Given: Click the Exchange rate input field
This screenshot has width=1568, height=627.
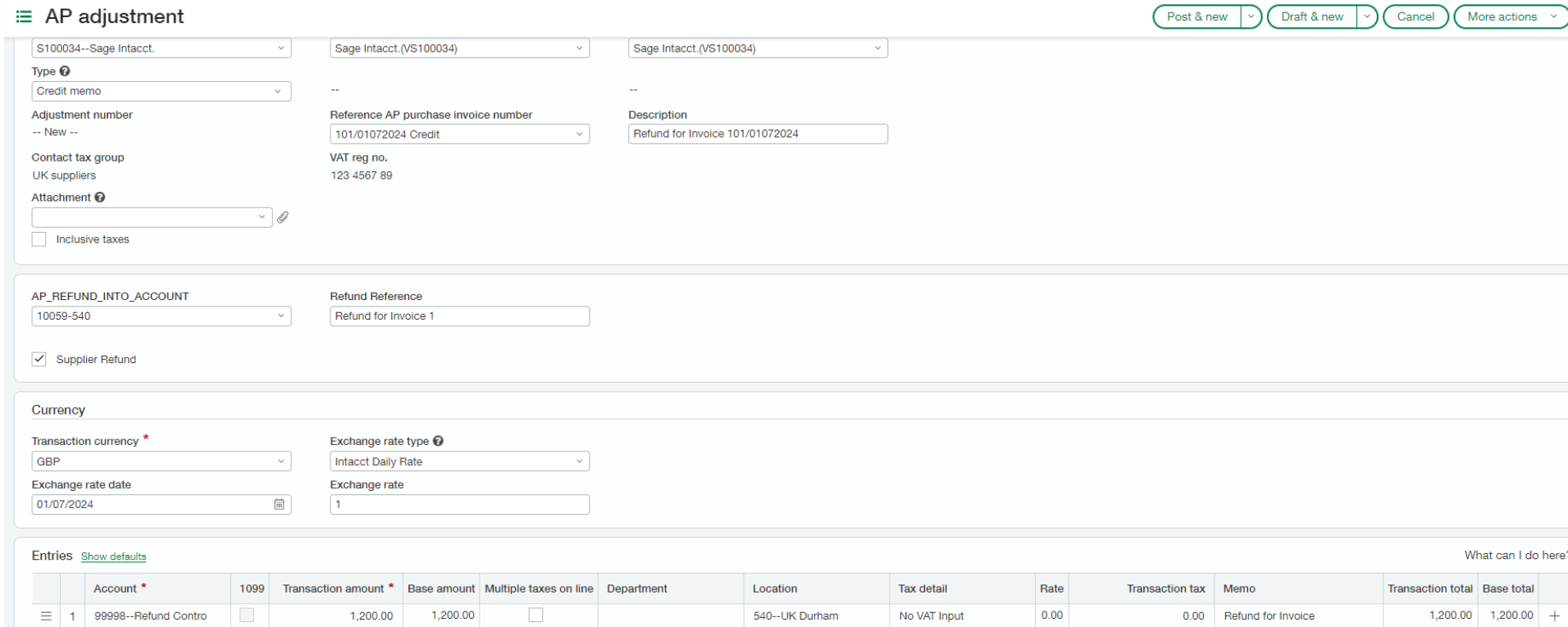Looking at the screenshot, I should (x=459, y=505).
